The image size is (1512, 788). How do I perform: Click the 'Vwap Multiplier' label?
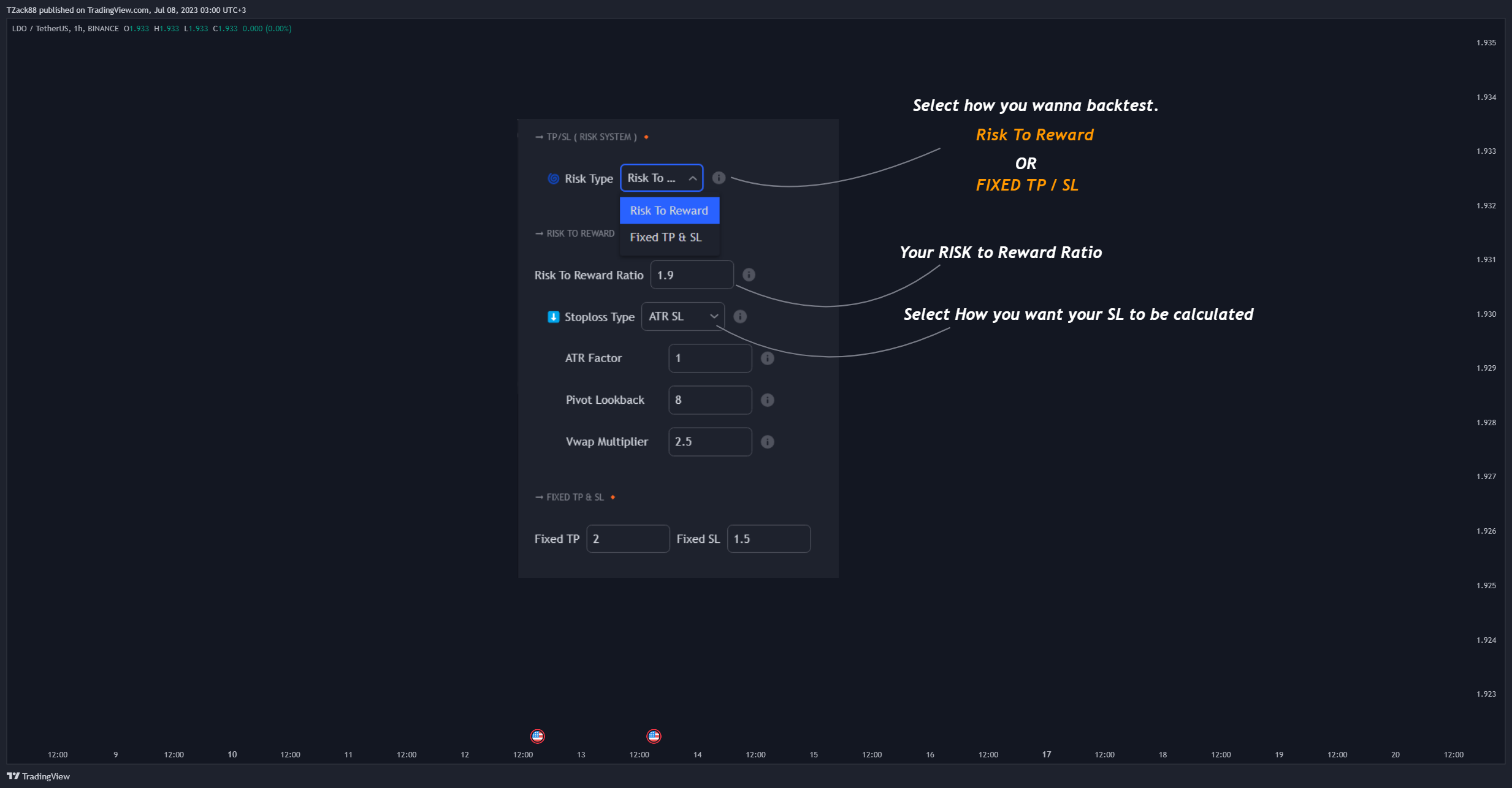[x=606, y=442]
